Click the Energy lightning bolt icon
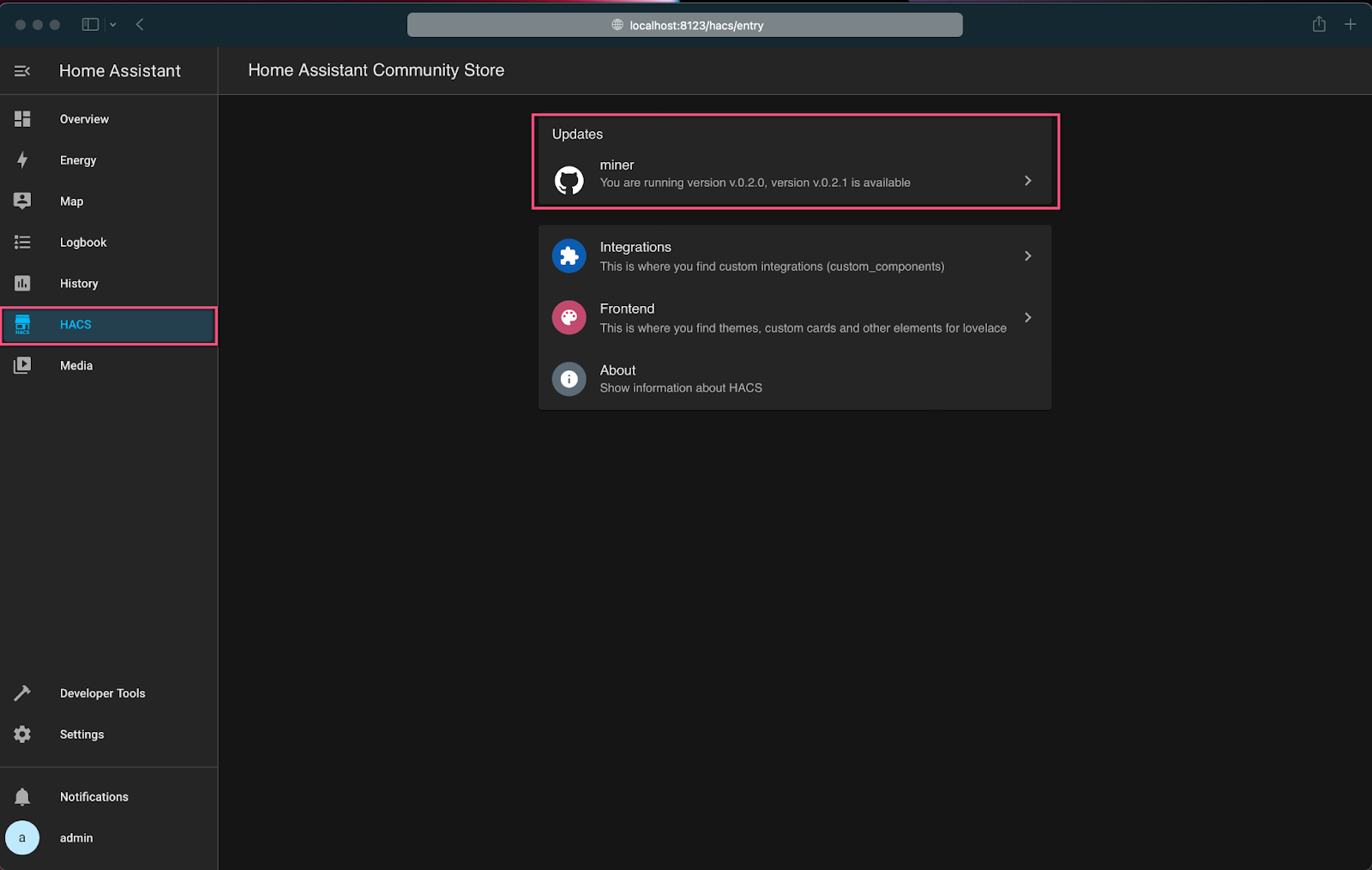Viewport: 1372px width, 870px height. click(x=22, y=160)
